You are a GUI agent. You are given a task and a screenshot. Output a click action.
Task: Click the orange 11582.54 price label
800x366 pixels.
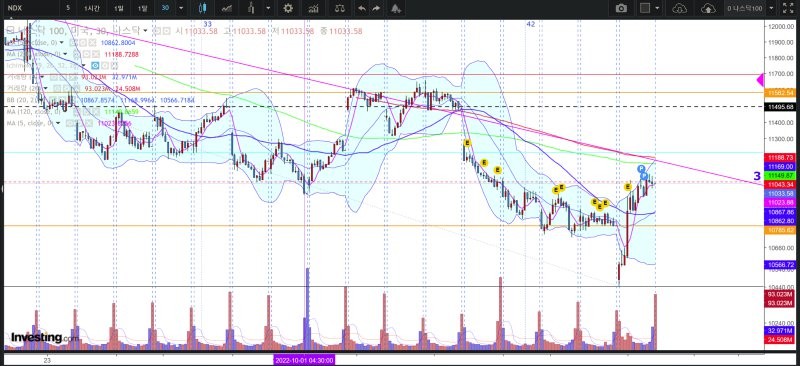click(x=780, y=92)
